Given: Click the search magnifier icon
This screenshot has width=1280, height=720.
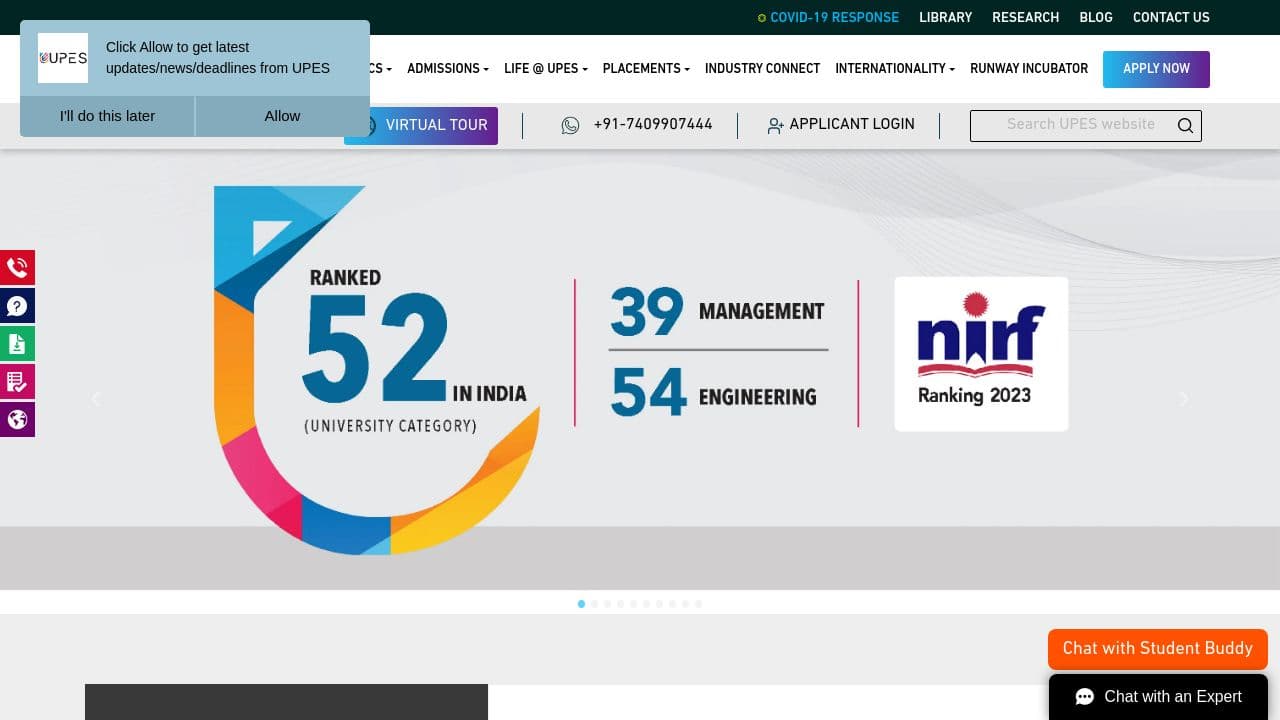Looking at the screenshot, I should click(1184, 125).
